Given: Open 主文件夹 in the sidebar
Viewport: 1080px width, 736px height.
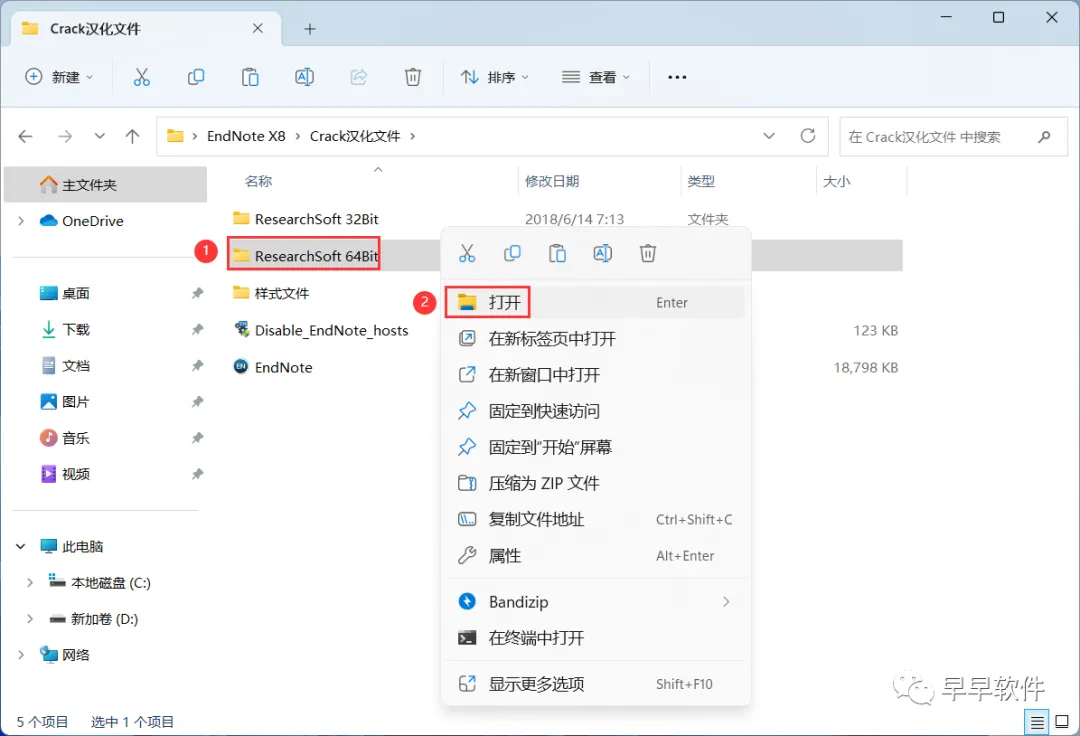Looking at the screenshot, I should pos(105,185).
